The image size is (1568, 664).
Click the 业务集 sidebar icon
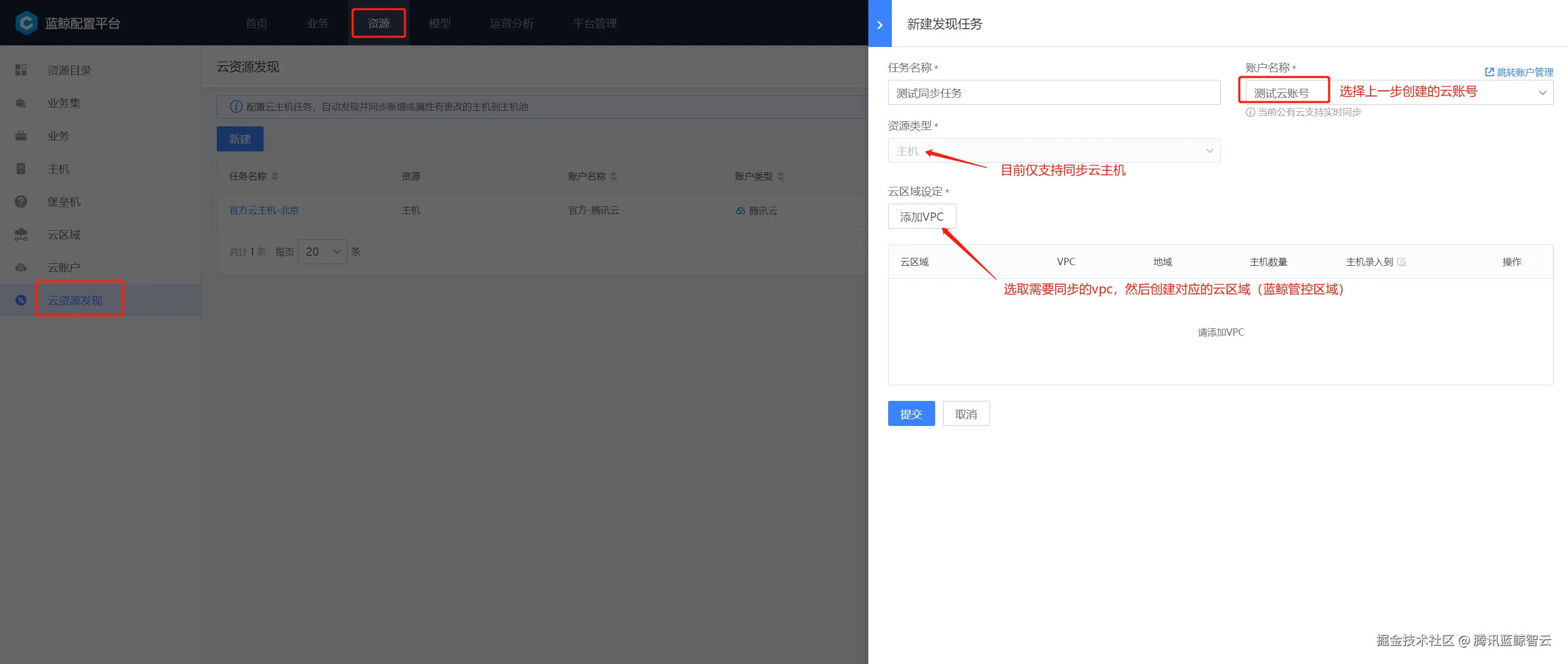(x=21, y=103)
